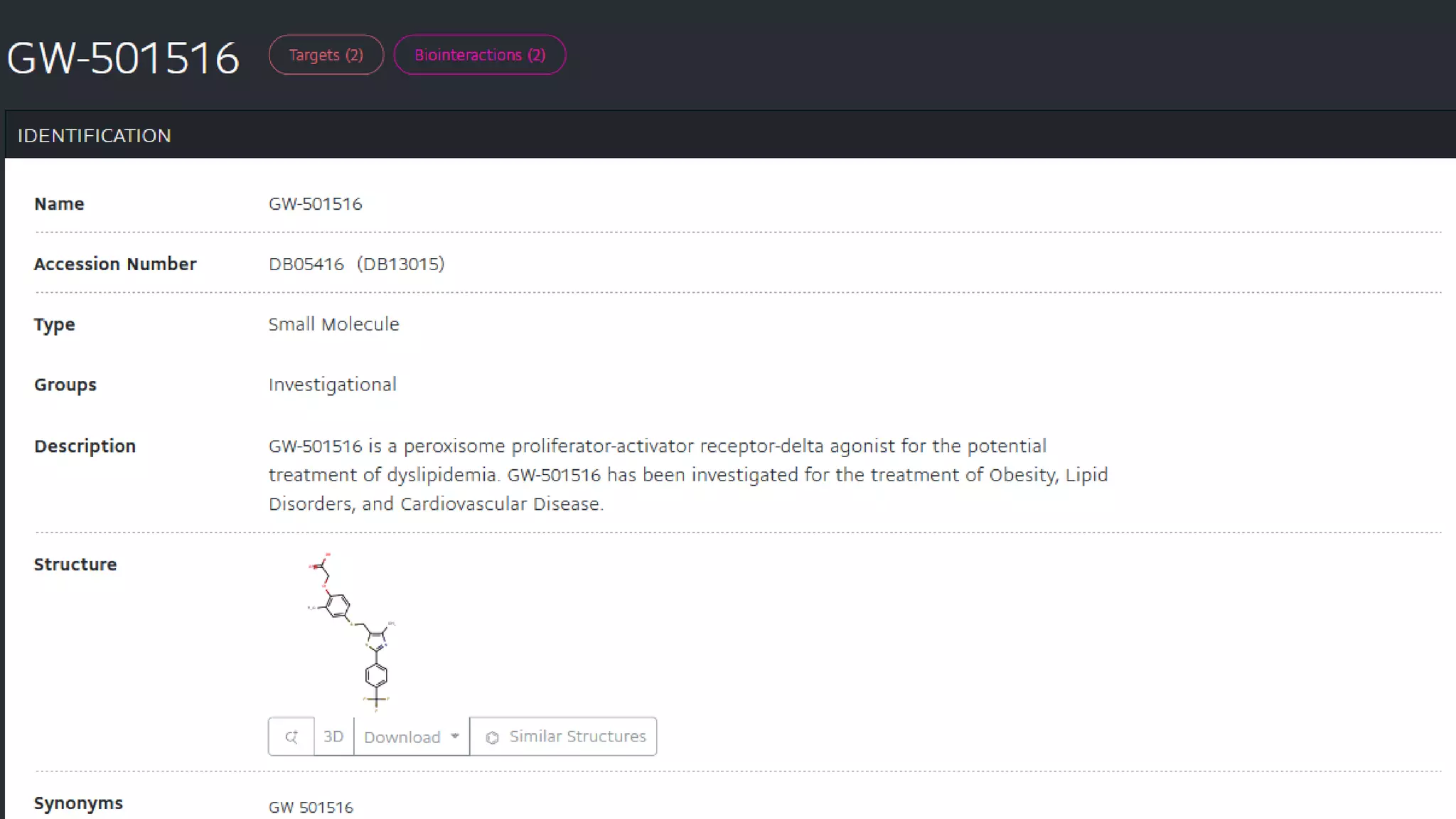
Task: Click the Small Molecule type value
Action: coord(334,324)
